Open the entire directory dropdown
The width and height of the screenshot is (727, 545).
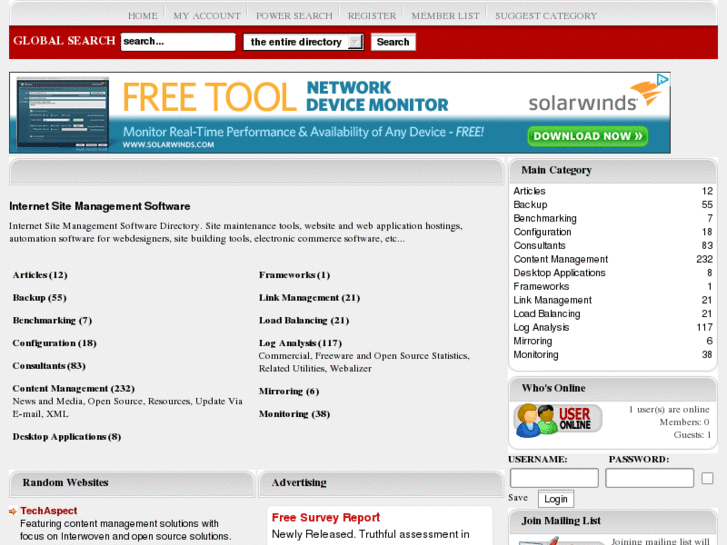coord(303,42)
